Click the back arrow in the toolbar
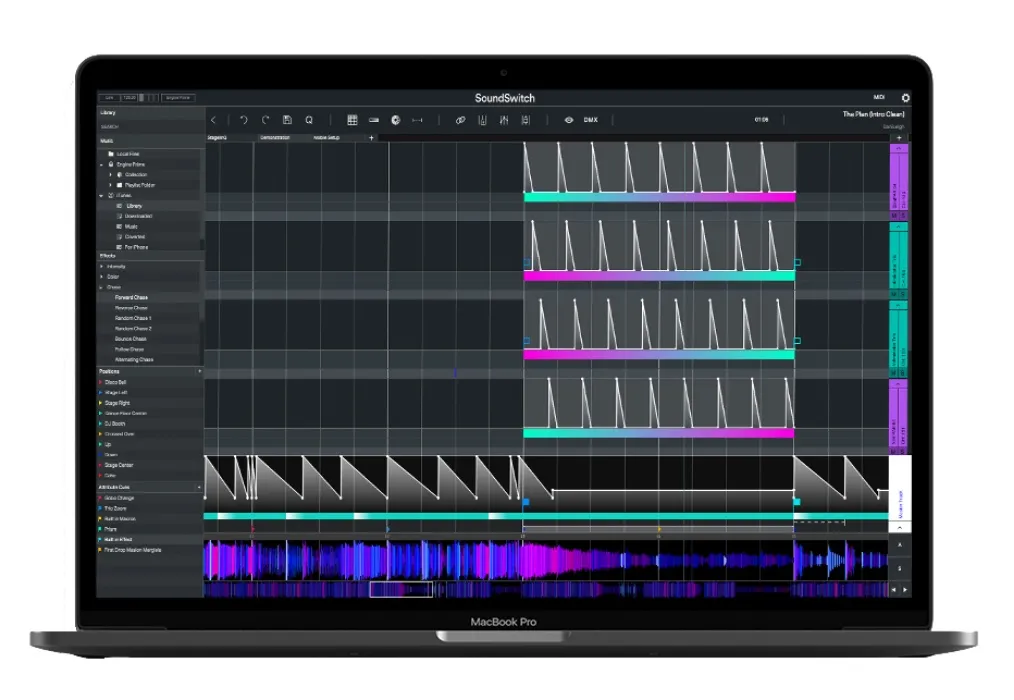 click(213, 120)
